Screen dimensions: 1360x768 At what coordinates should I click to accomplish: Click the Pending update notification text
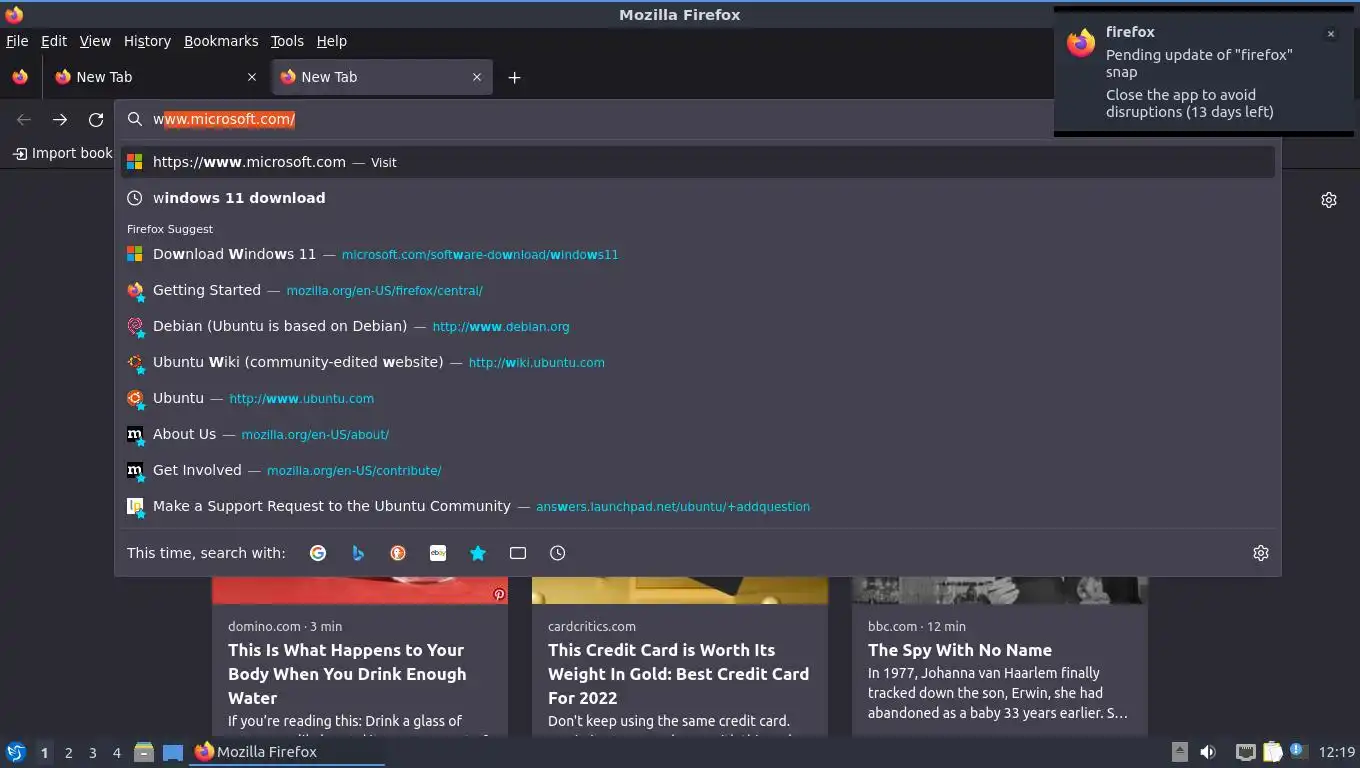[x=1199, y=63]
